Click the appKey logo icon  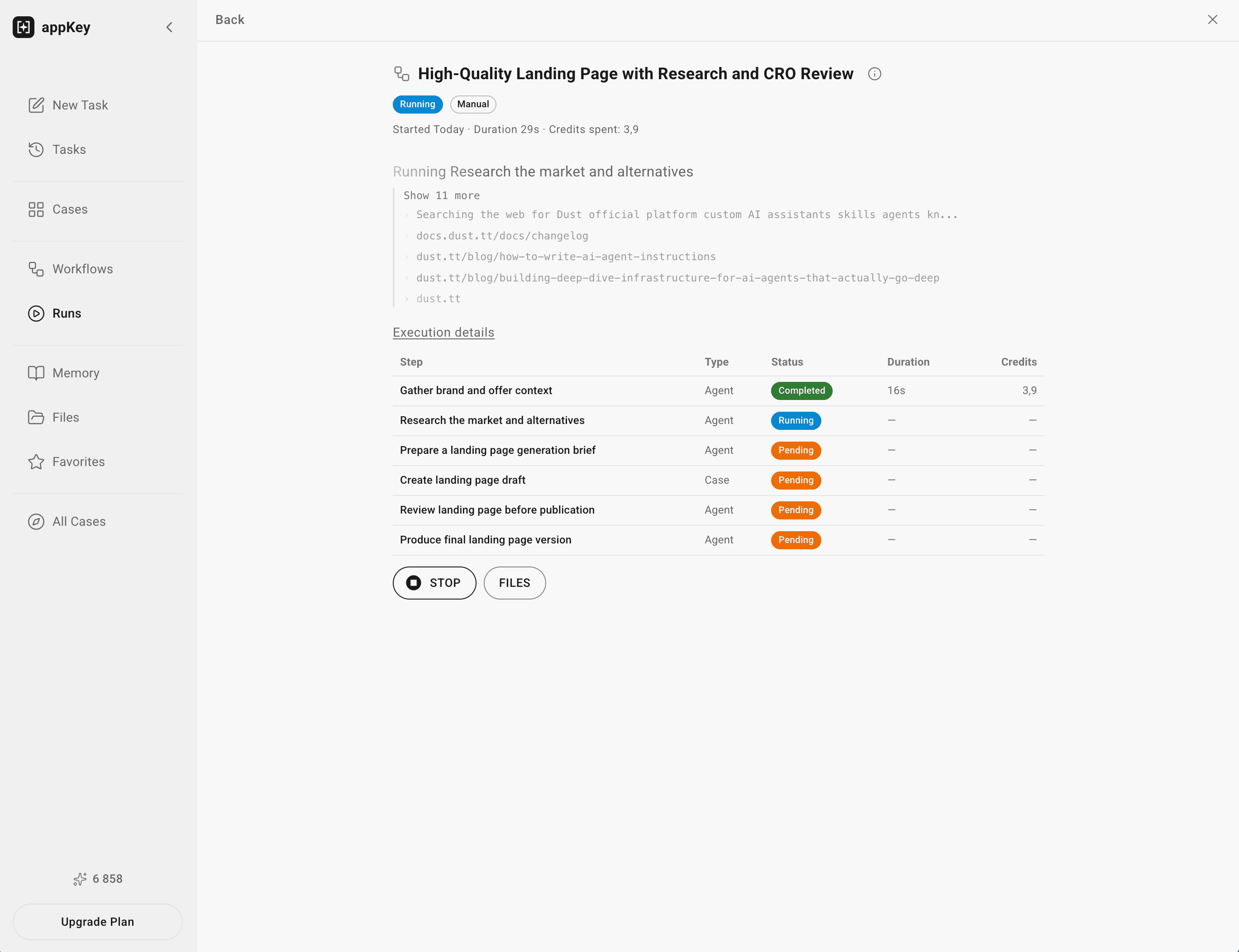(x=23, y=27)
